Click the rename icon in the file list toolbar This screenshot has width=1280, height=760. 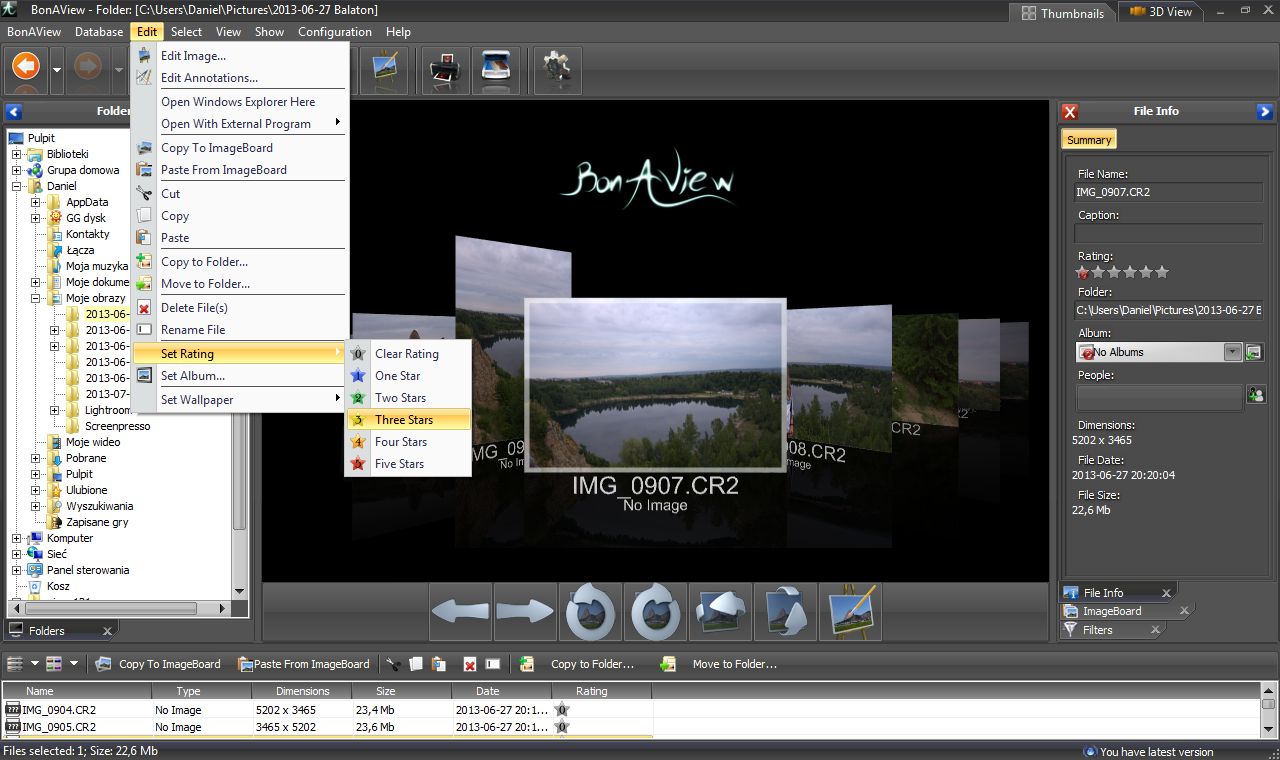click(493, 664)
